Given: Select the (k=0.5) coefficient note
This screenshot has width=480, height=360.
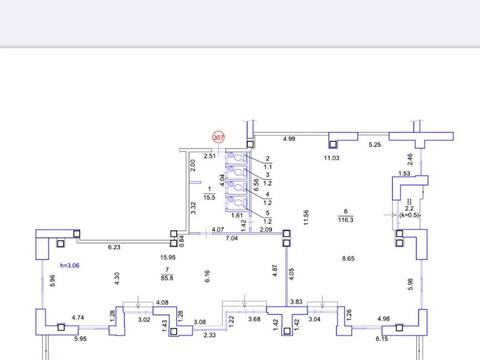Looking at the screenshot, I should (409, 215).
